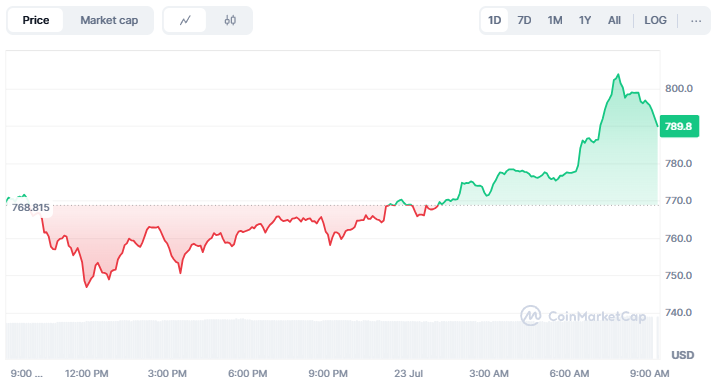Switch to candlestick chart icon

point(230,20)
